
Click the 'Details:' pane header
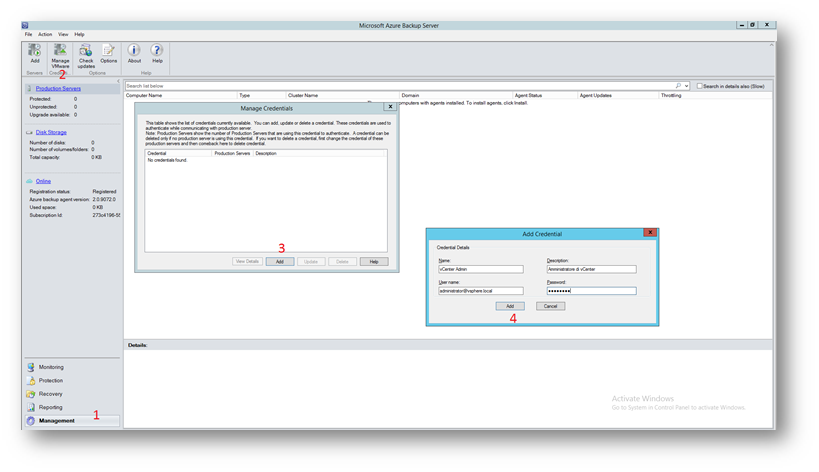coord(137,345)
